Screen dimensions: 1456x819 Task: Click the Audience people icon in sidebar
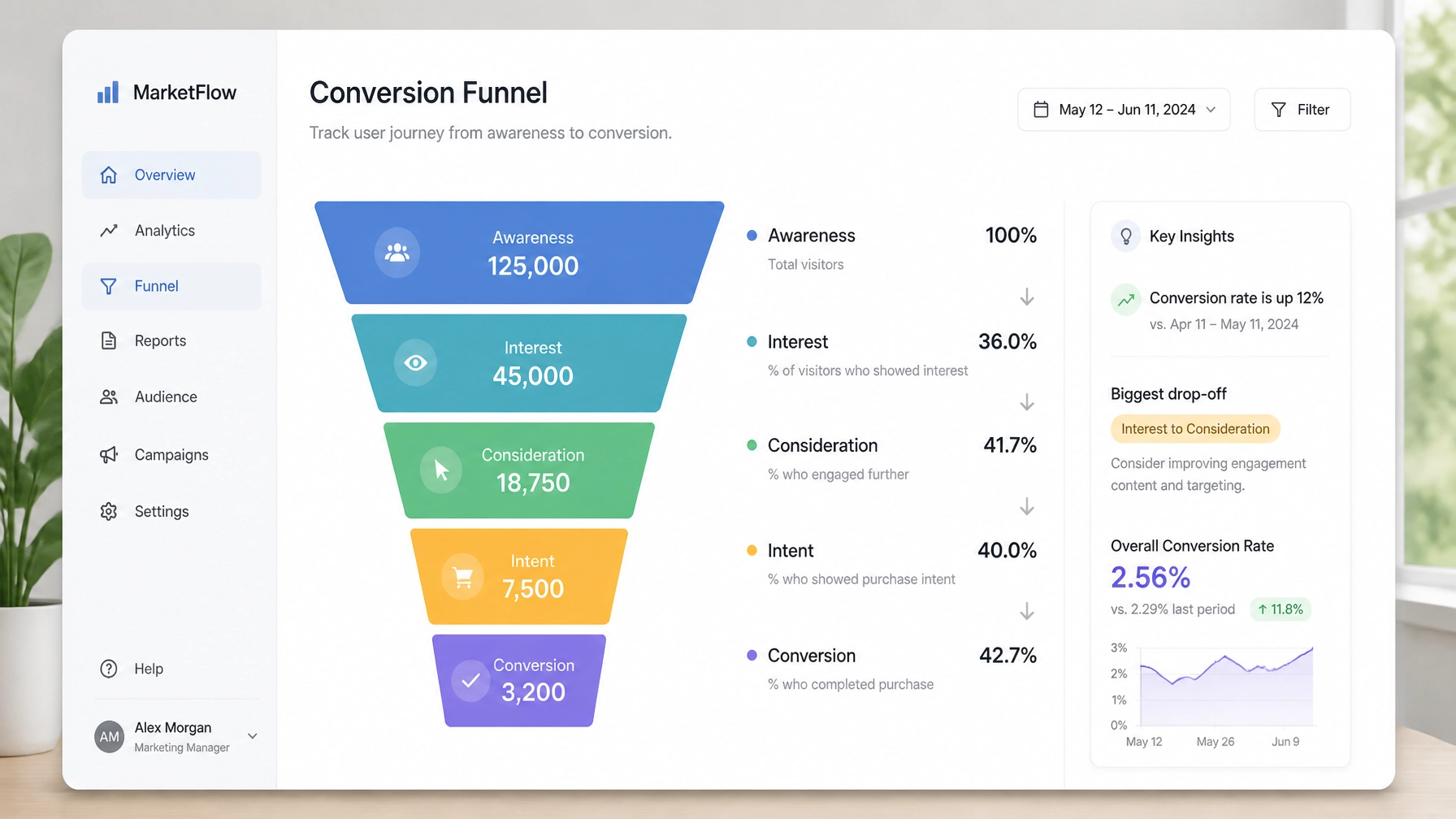click(109, 396)
